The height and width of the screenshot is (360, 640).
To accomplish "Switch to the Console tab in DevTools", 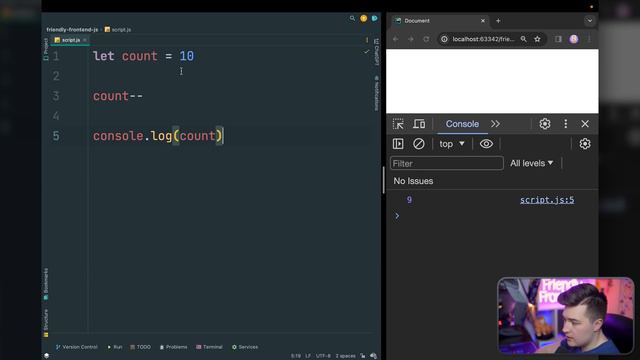I will [462, 124].
